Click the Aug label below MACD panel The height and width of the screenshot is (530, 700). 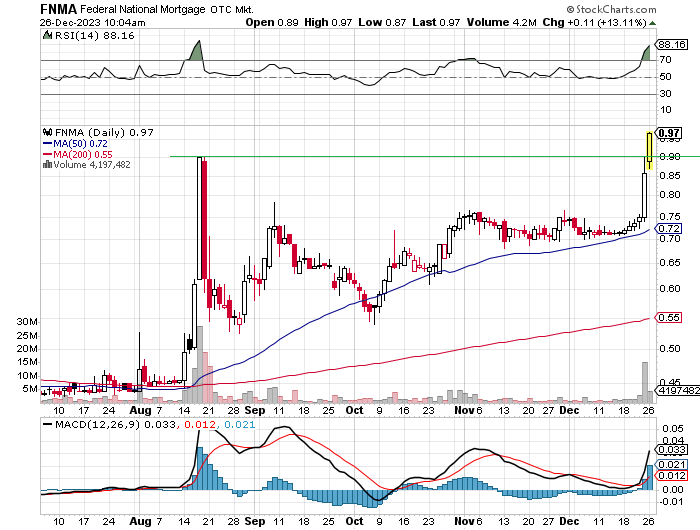[x=140, y=521]
